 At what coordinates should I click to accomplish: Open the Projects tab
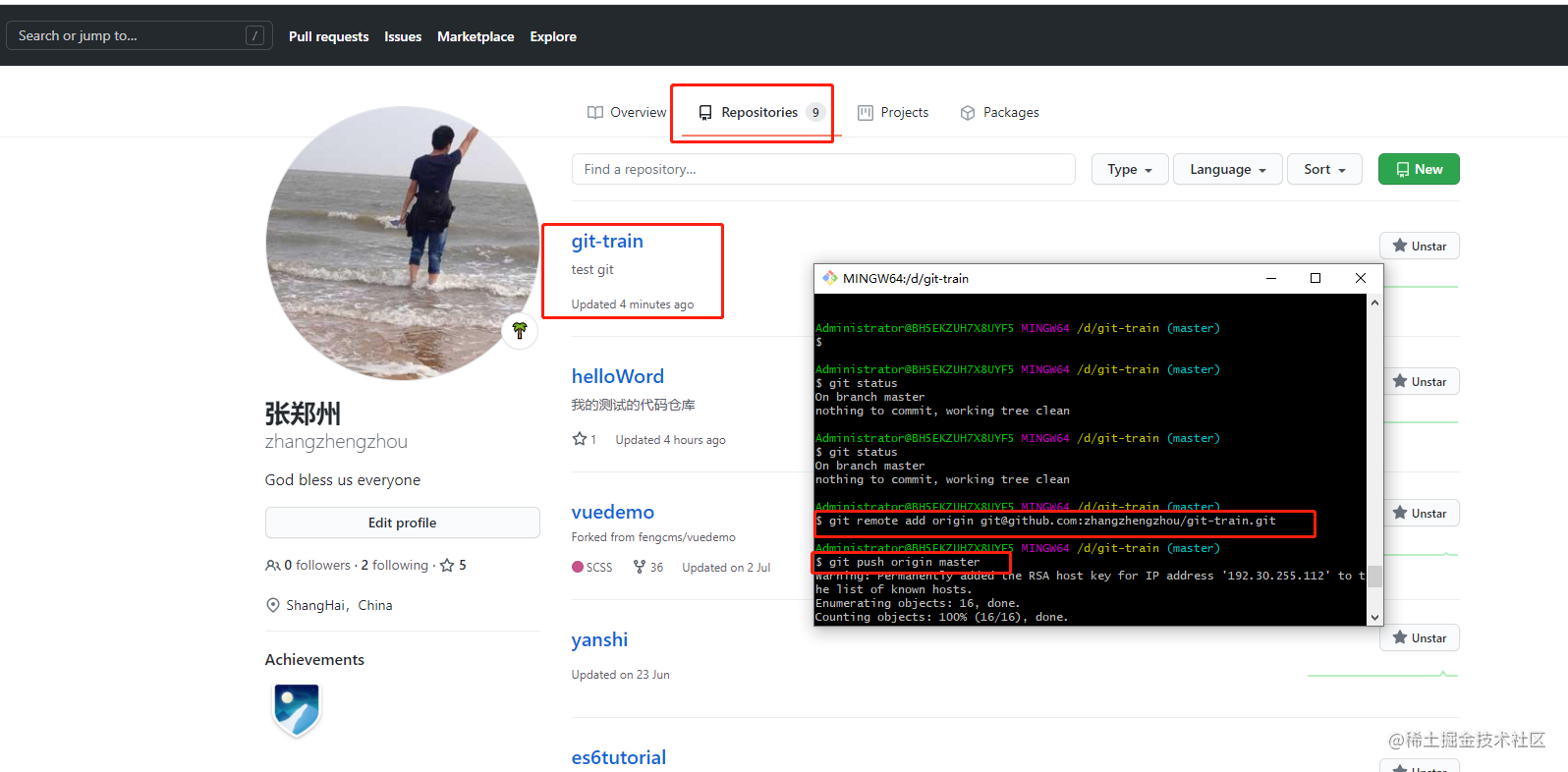coord(892,113)
